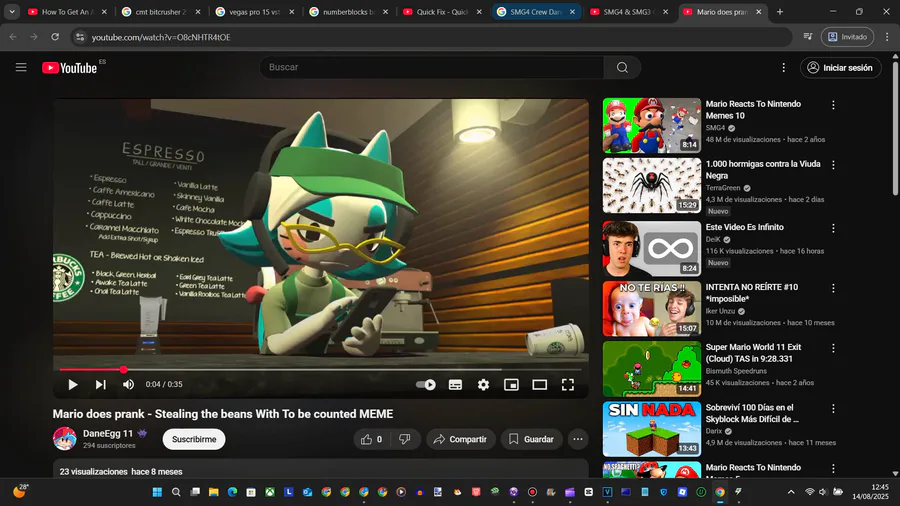Click the Guardar save button
900x506 pixels.
point(532,439)
